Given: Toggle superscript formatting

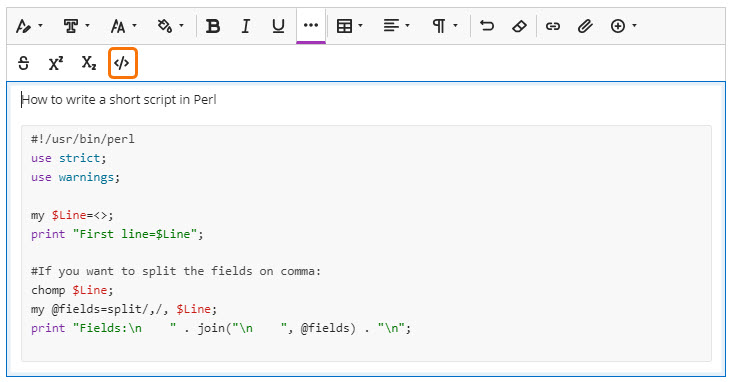Looking at the screenshot, I should click(x=56, y=63).
